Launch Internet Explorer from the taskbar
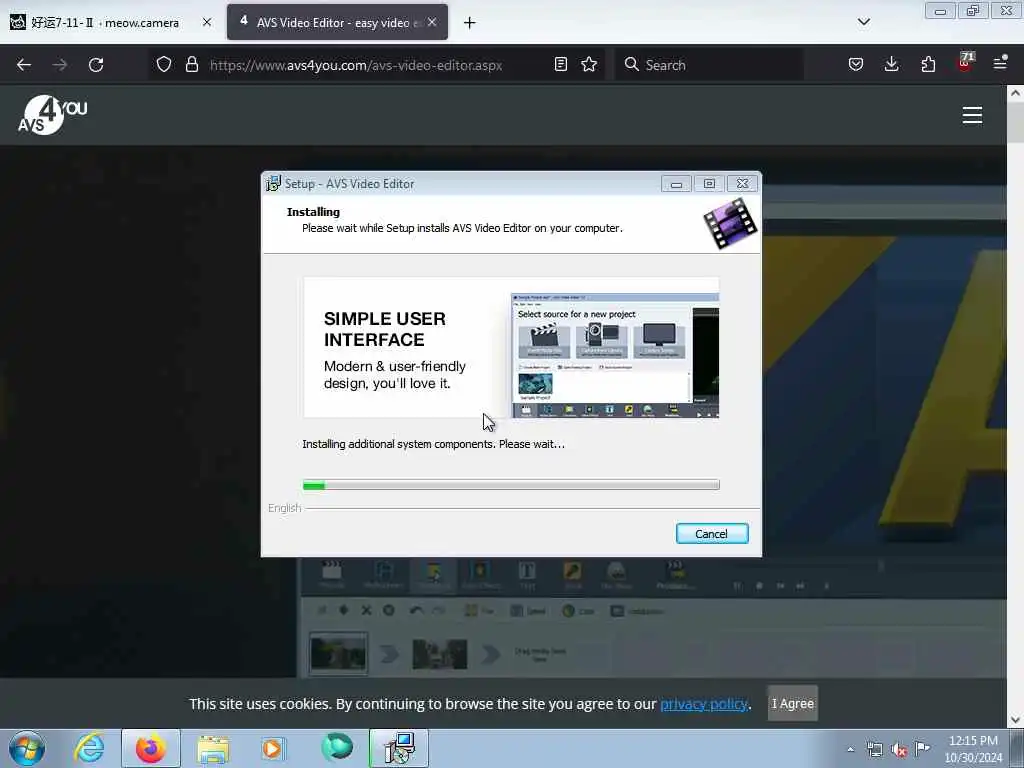 (89, 748)
